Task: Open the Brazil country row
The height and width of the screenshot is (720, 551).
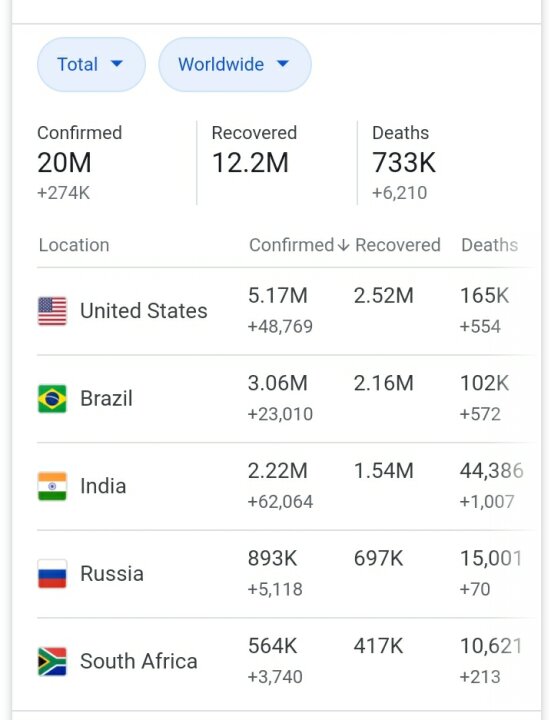Action: pos(286,399)
